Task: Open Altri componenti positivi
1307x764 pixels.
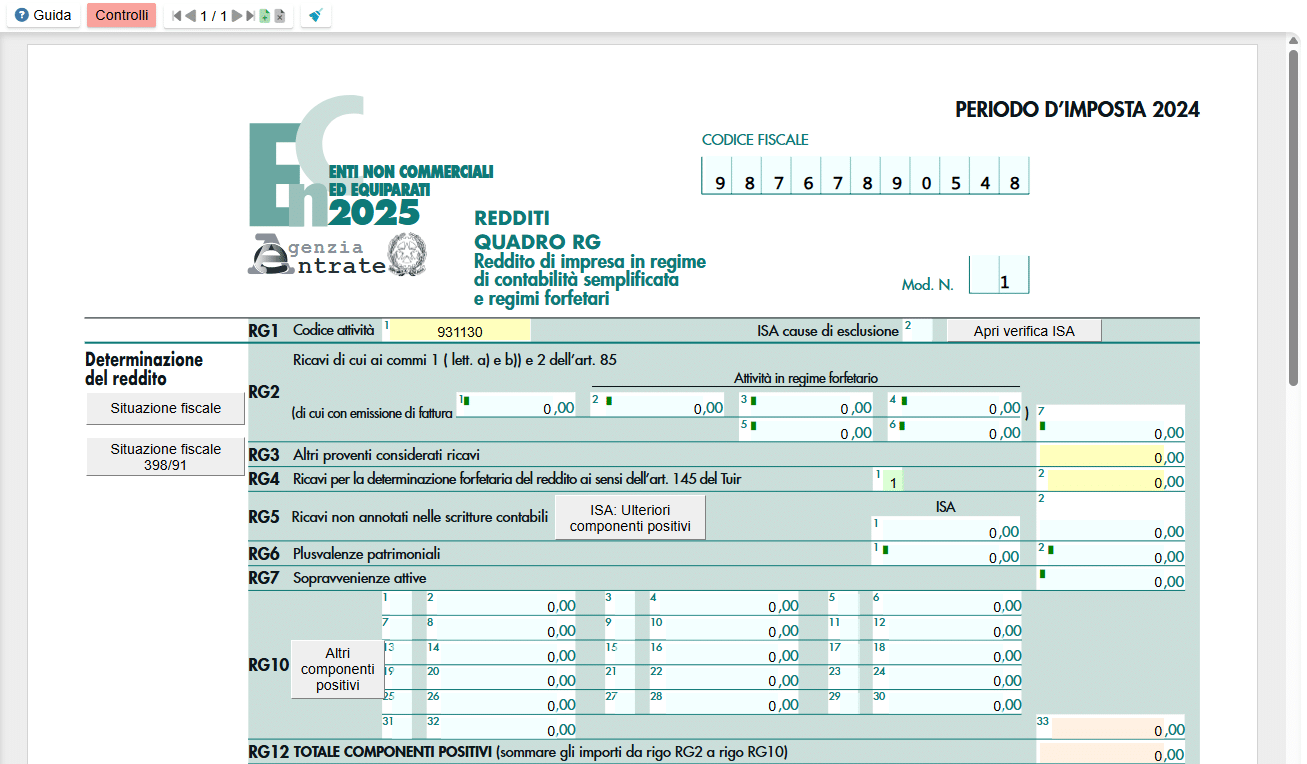Action: click(x=337, y=669)
